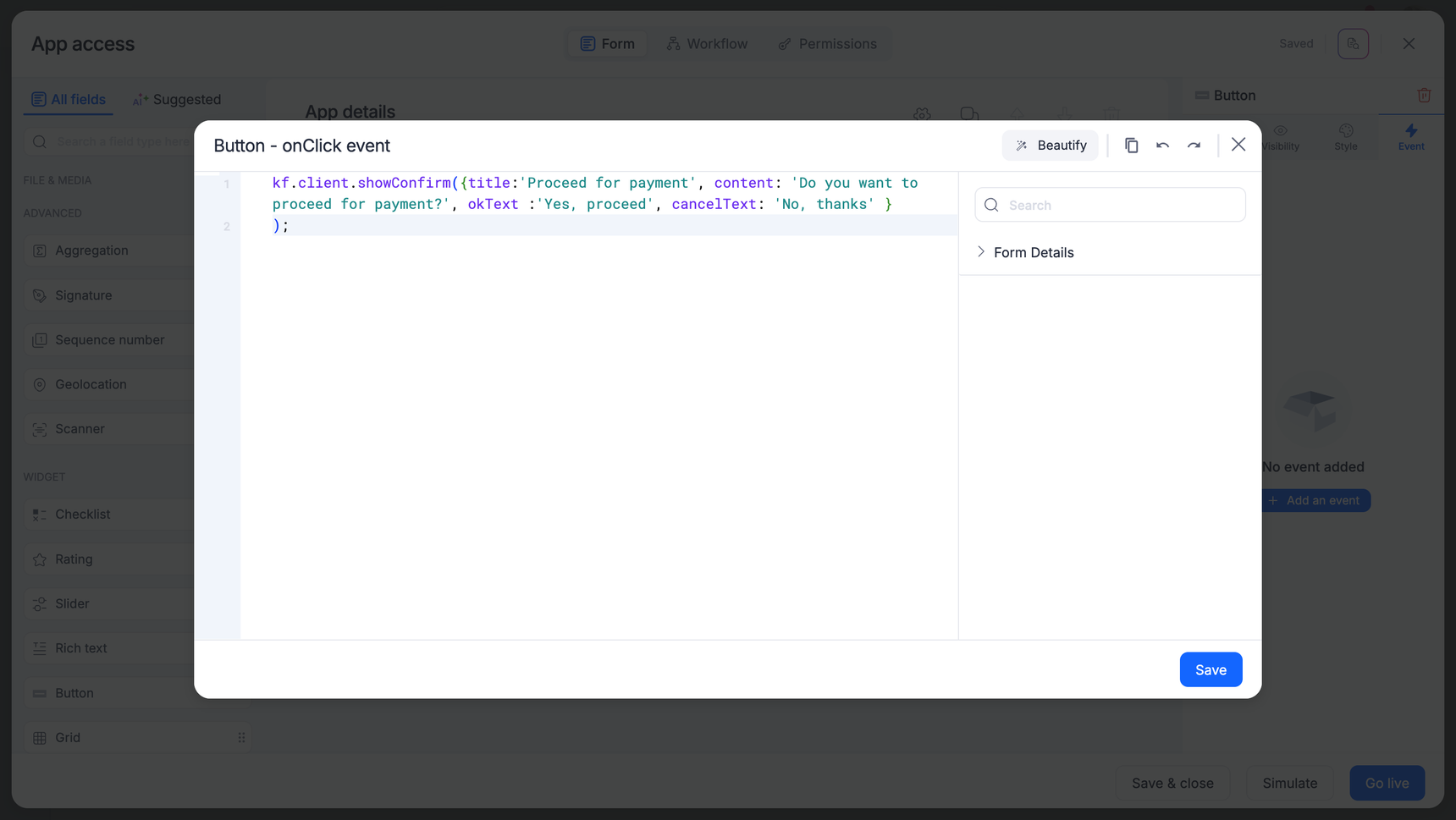Click line 2 of the code editor
The width and height of the screenshot is (1456, 820).
(x=593, y=226)
